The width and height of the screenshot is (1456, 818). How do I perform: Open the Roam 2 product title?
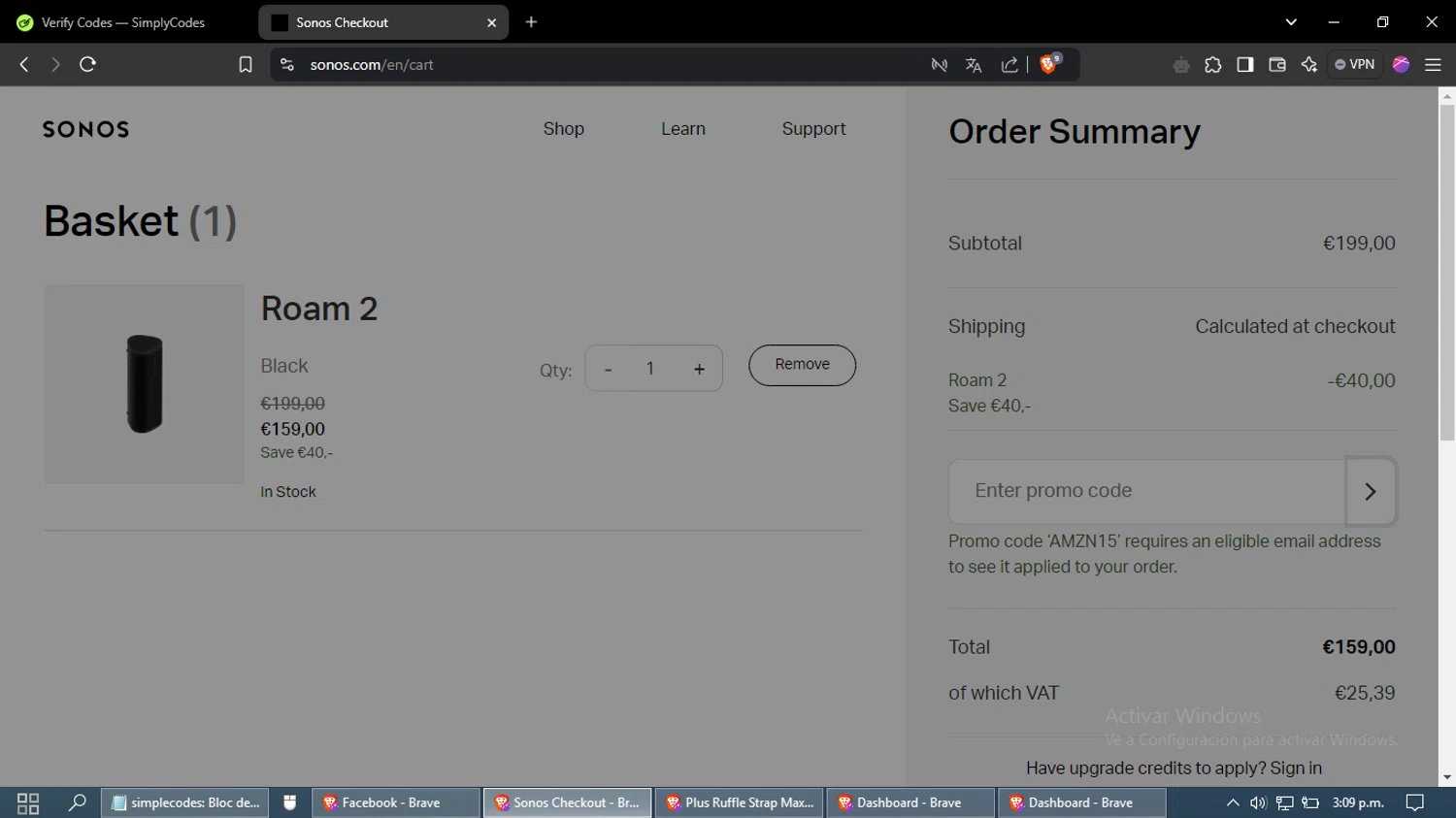pos(319,309)
